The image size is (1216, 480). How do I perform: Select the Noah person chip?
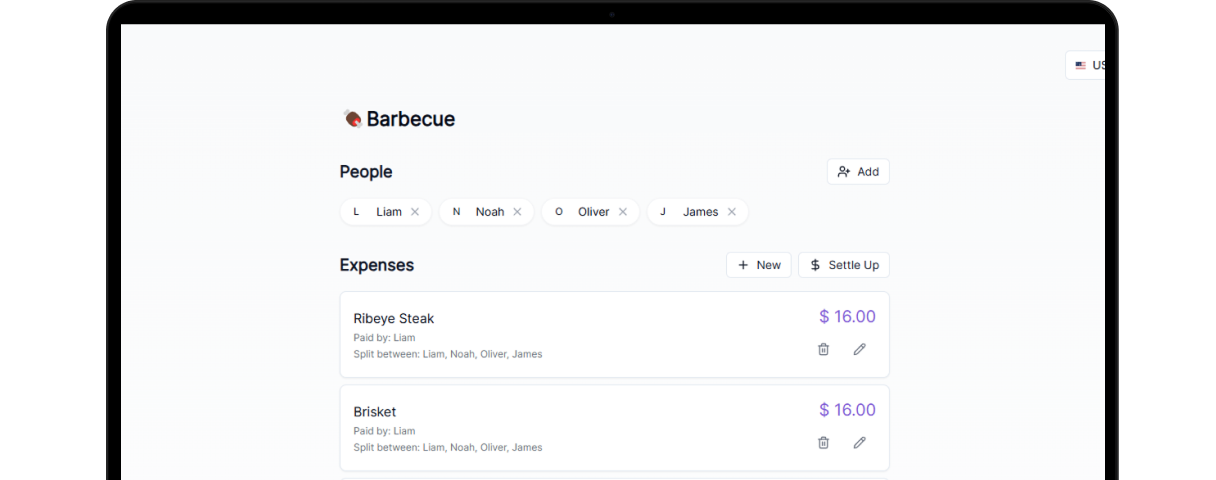coord(487,212)
